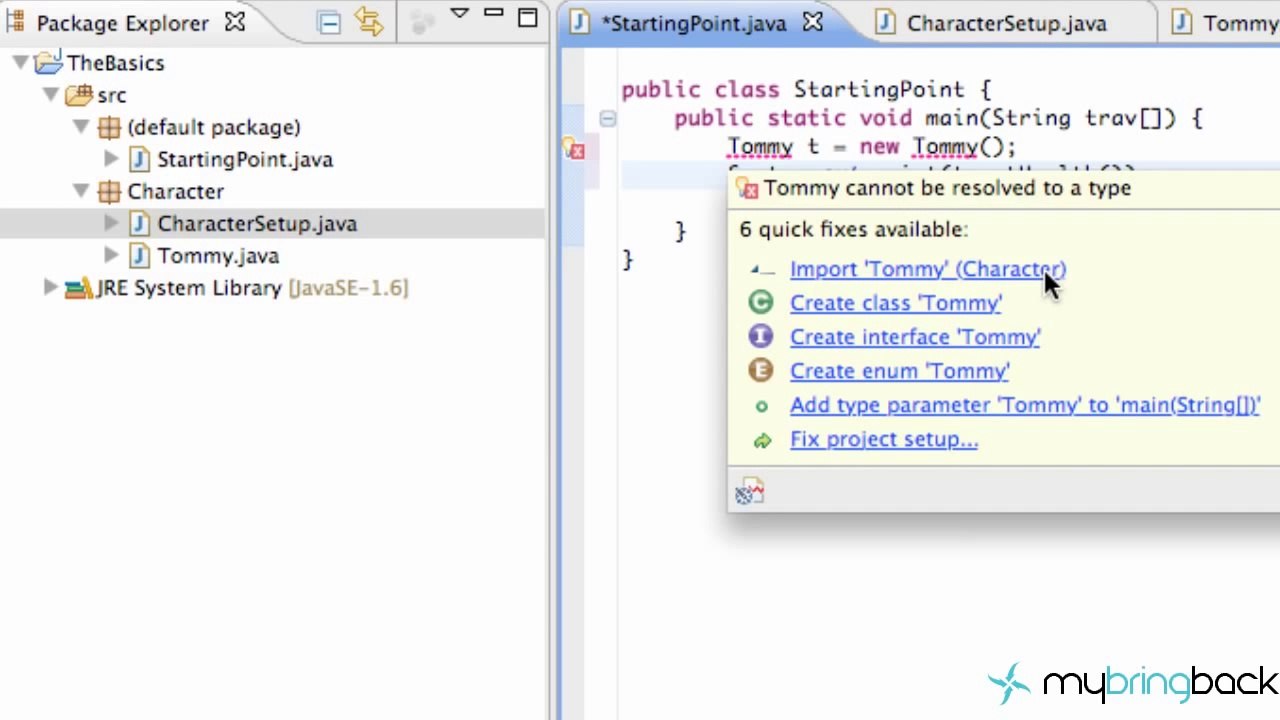This screenshot has height=720, width=1280.
Task: Collapse the TheBasics project node
Action: 20,63
